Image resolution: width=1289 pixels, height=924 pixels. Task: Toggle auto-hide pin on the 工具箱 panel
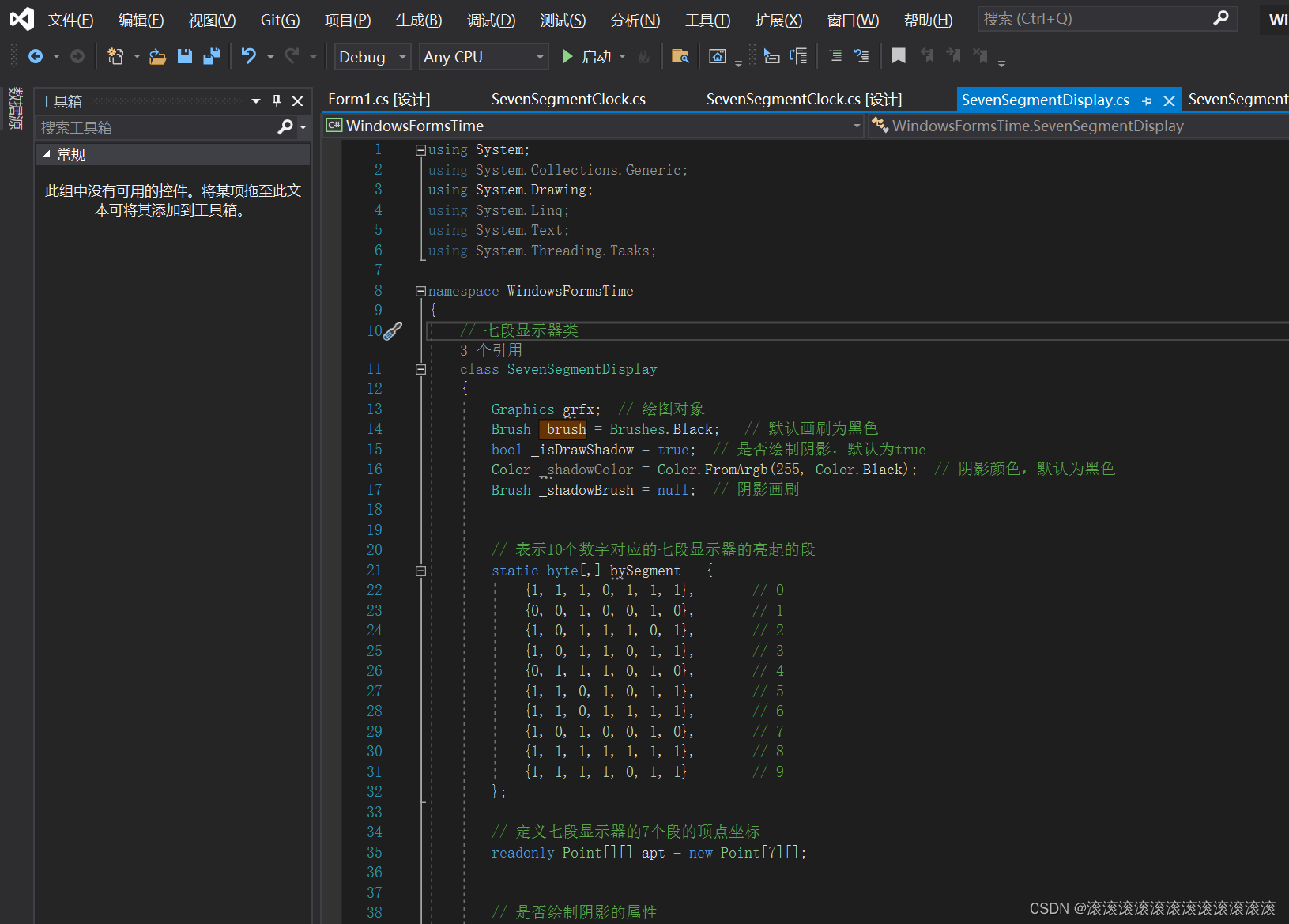point(276,101)
